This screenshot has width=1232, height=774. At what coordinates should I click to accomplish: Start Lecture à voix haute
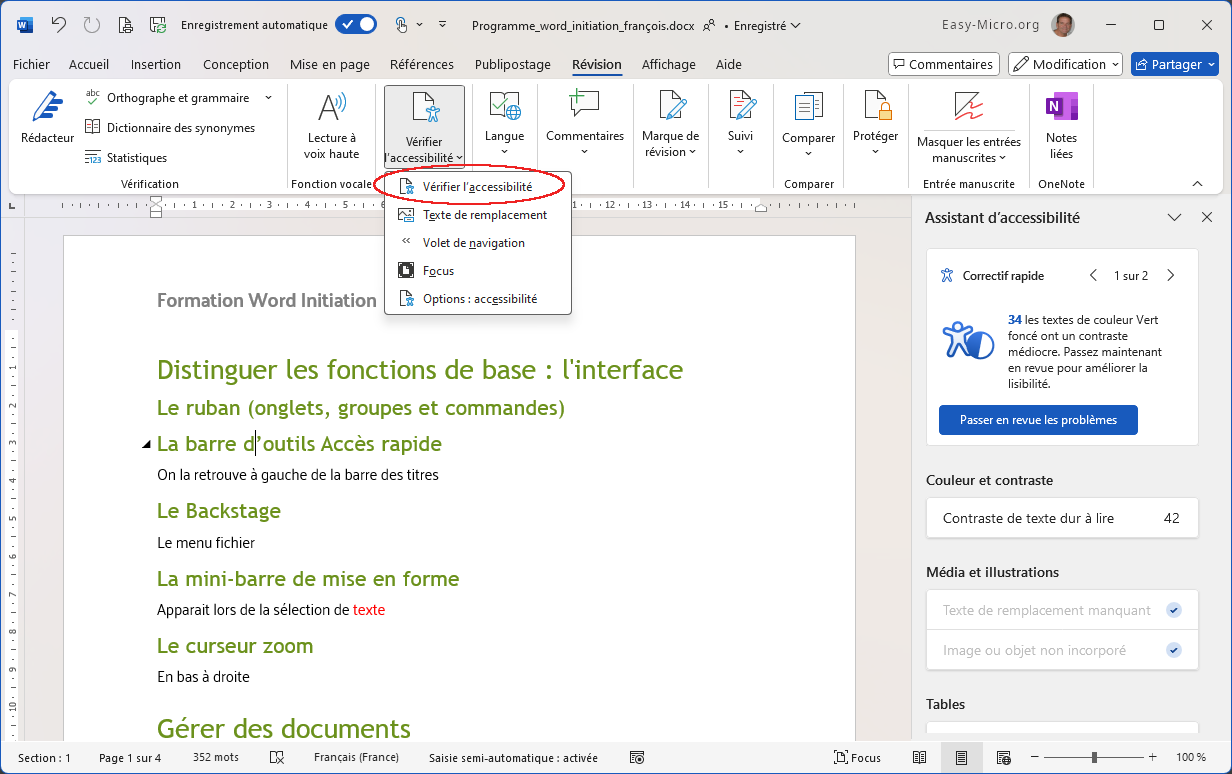[332, 125]
